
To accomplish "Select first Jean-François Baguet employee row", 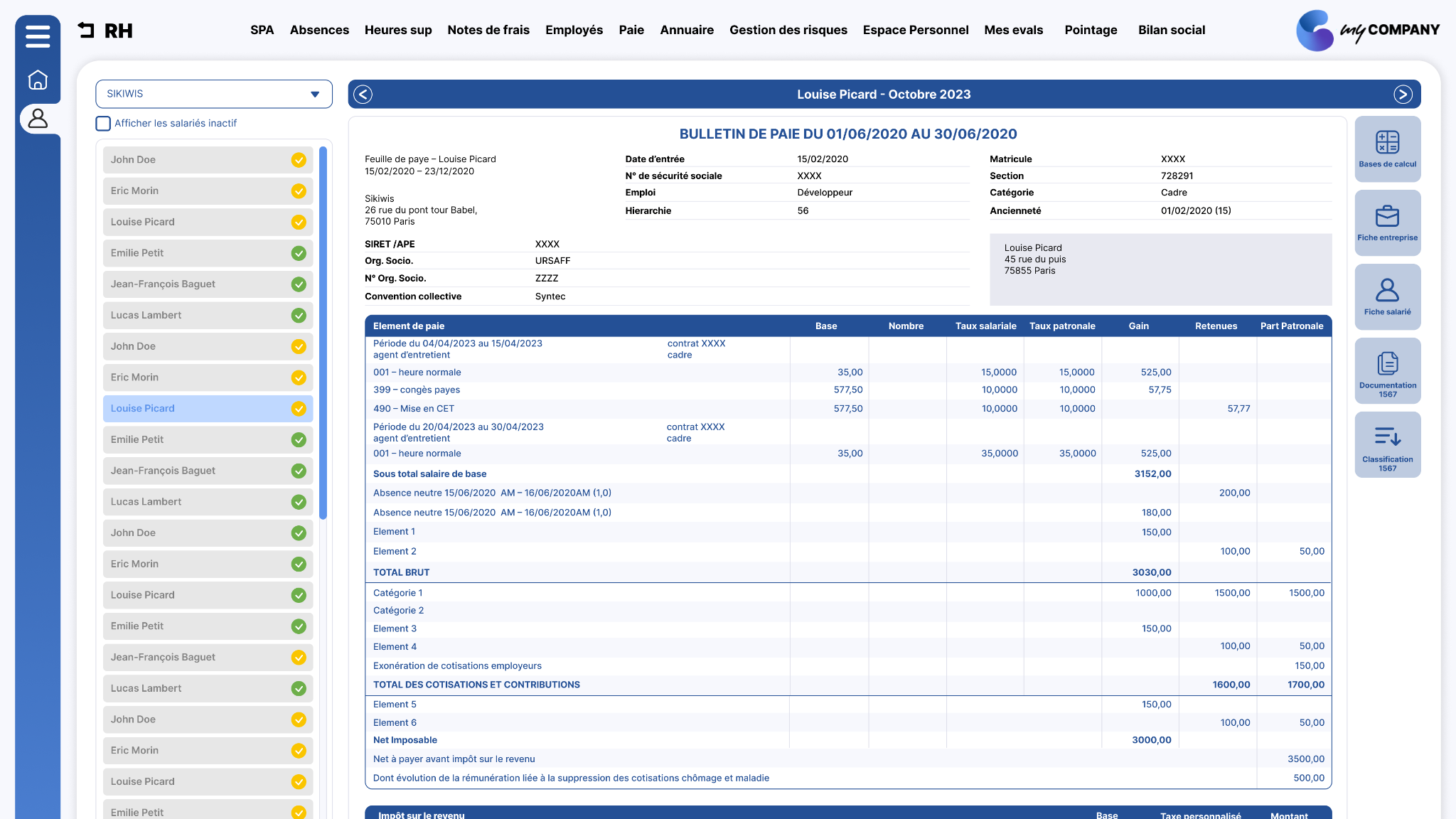I will tap(208, 284).
